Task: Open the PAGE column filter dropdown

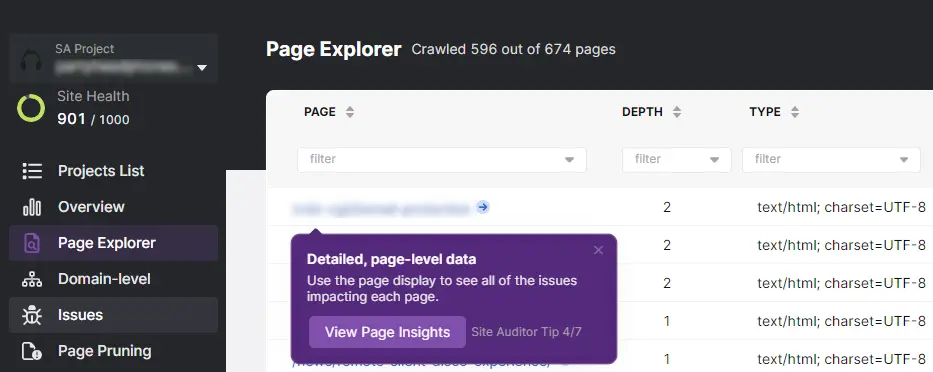Action: [x=442, y=160]
